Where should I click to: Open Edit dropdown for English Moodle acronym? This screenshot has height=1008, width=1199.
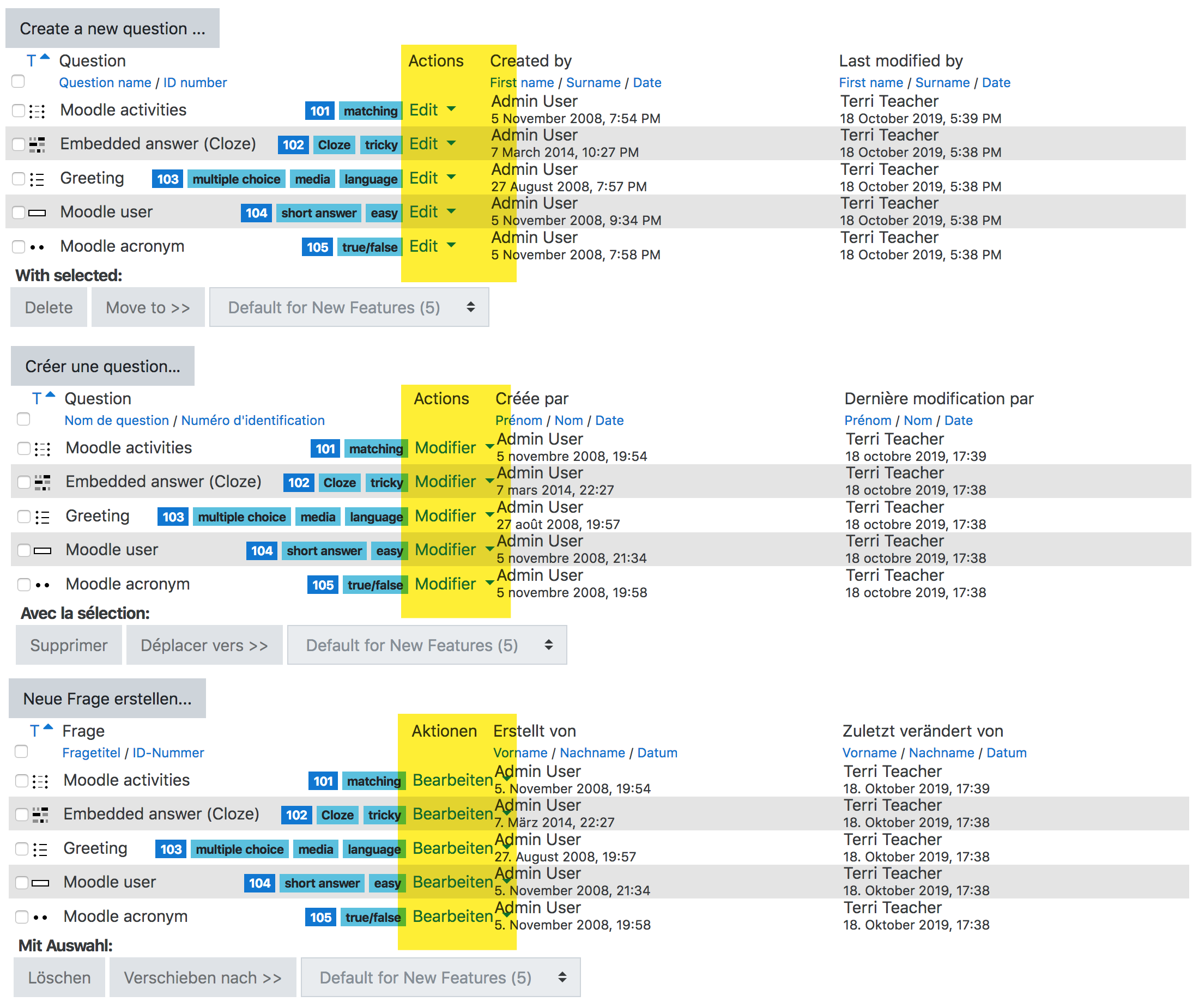[433, 246]
